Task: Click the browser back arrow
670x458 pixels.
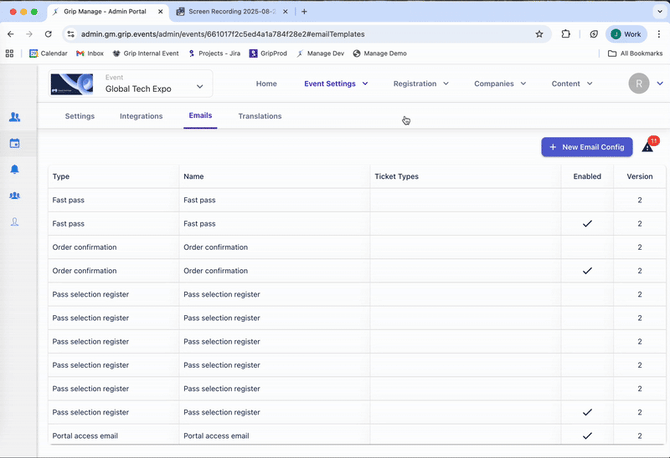Action: [x=11, y=34]
